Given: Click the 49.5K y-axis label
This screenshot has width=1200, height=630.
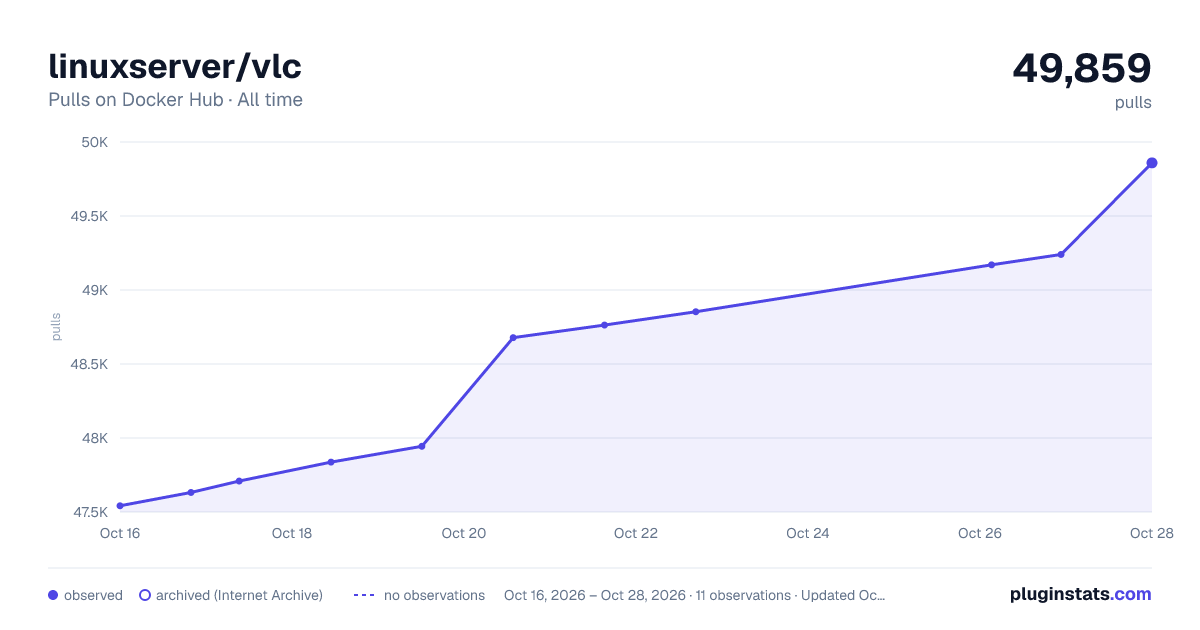Looking at the screenshot, I should pyautogui.click(x=88, y=216).
